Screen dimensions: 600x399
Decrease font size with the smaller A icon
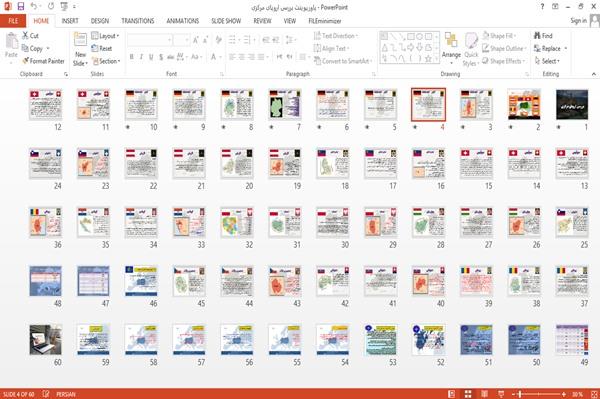tap(205, 40)
